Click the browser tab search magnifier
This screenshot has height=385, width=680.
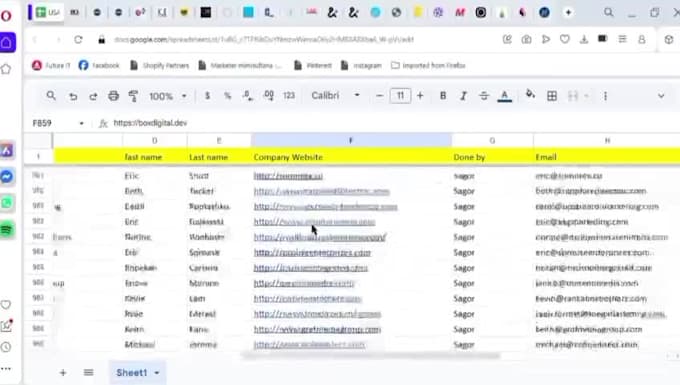click(x=609, y=13)
